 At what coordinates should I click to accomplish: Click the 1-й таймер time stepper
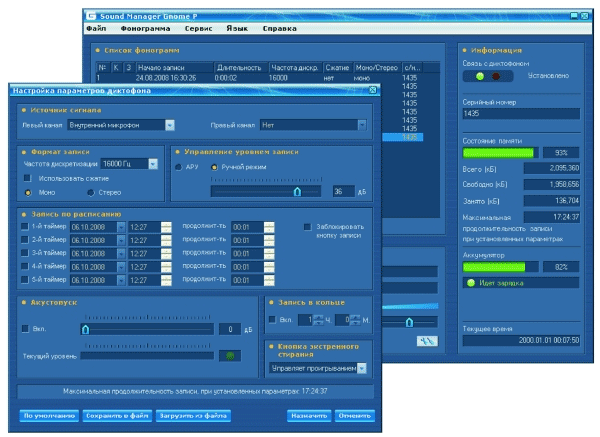pyautogui.click(x=166, y=227)
